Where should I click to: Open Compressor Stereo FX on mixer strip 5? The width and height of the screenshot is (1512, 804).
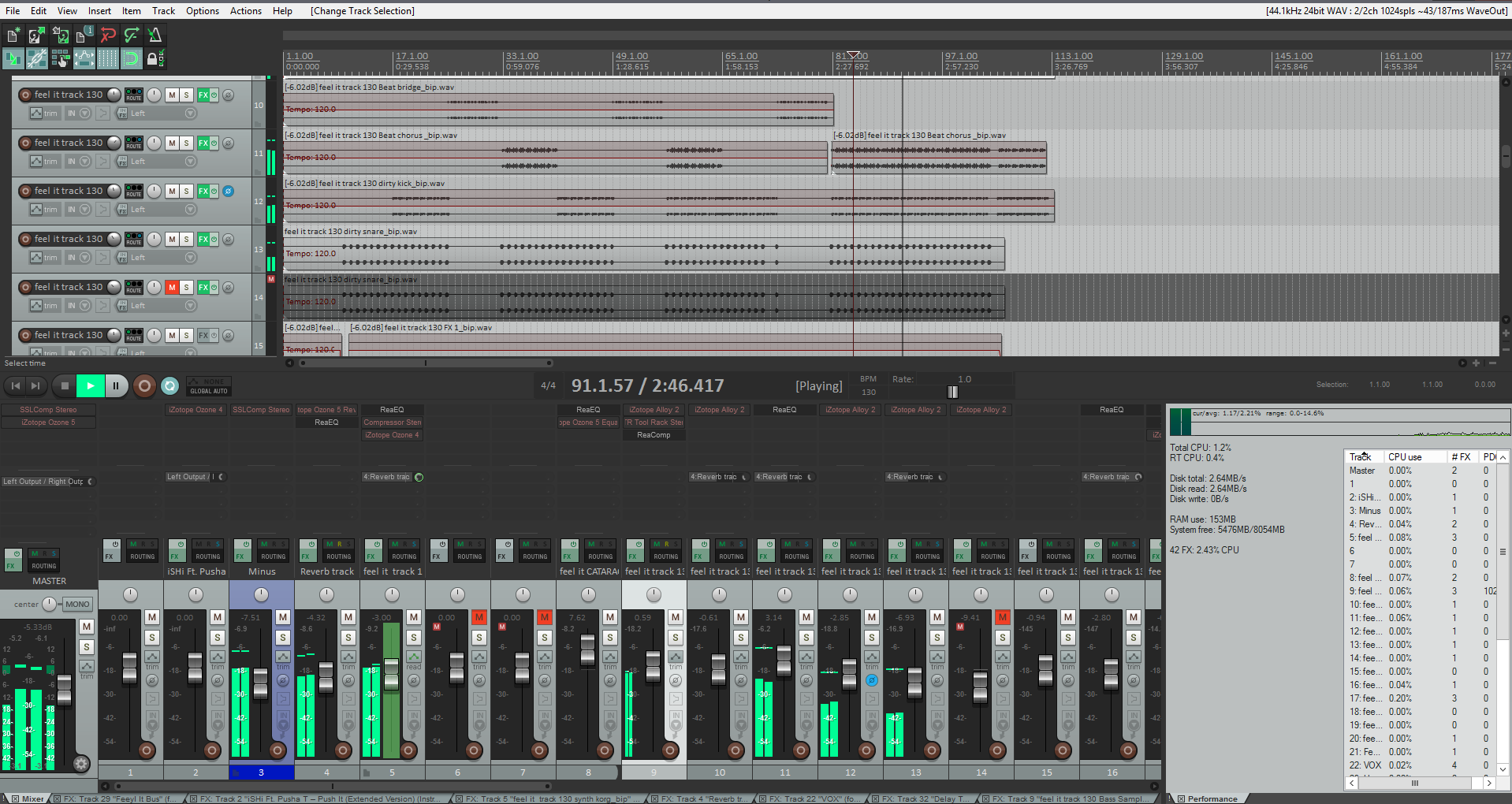[393, 422]
